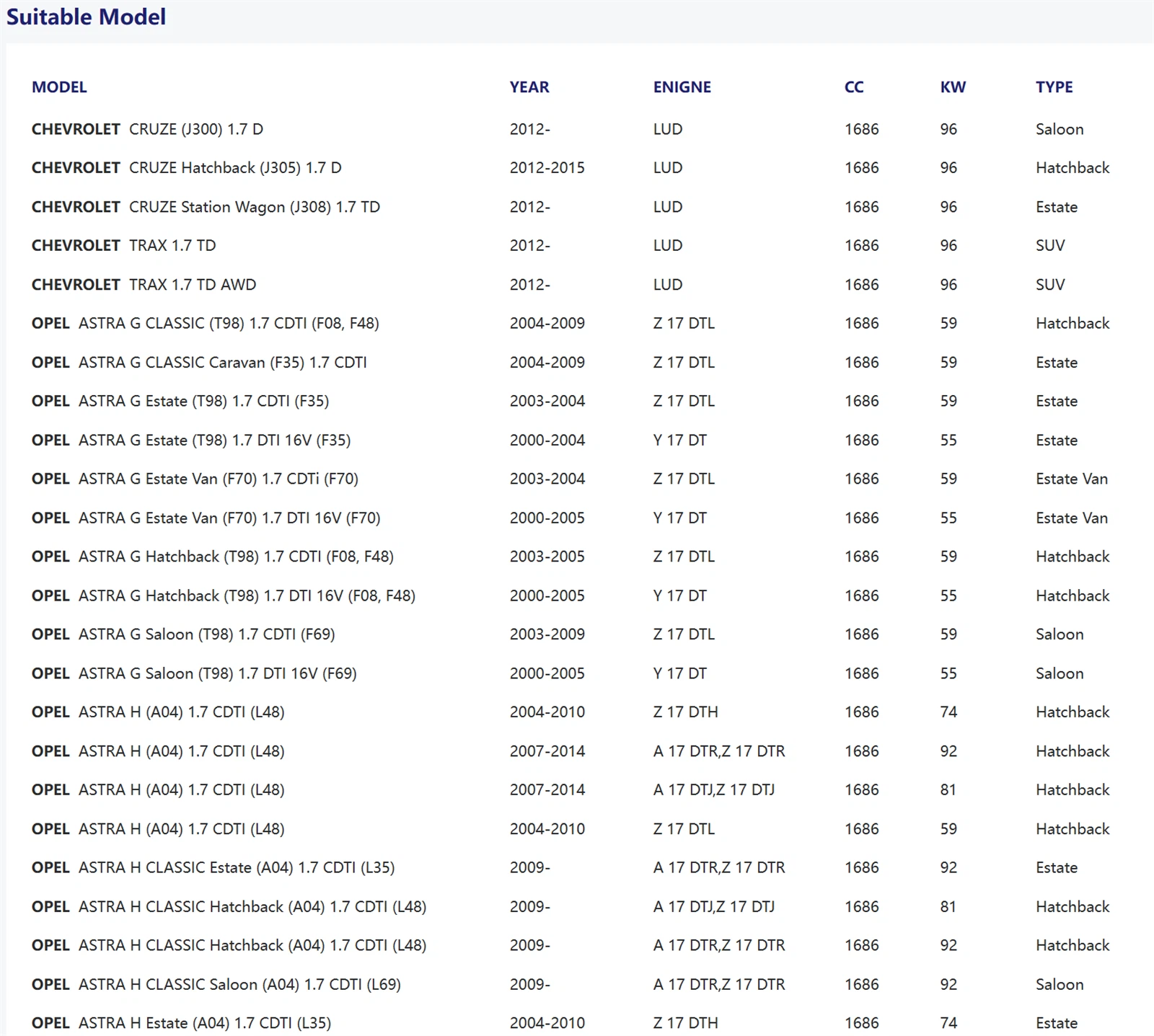Click engine Z 17 DTH for ASTRA H Estate
The image size is (1154, 1036).
686,1024
